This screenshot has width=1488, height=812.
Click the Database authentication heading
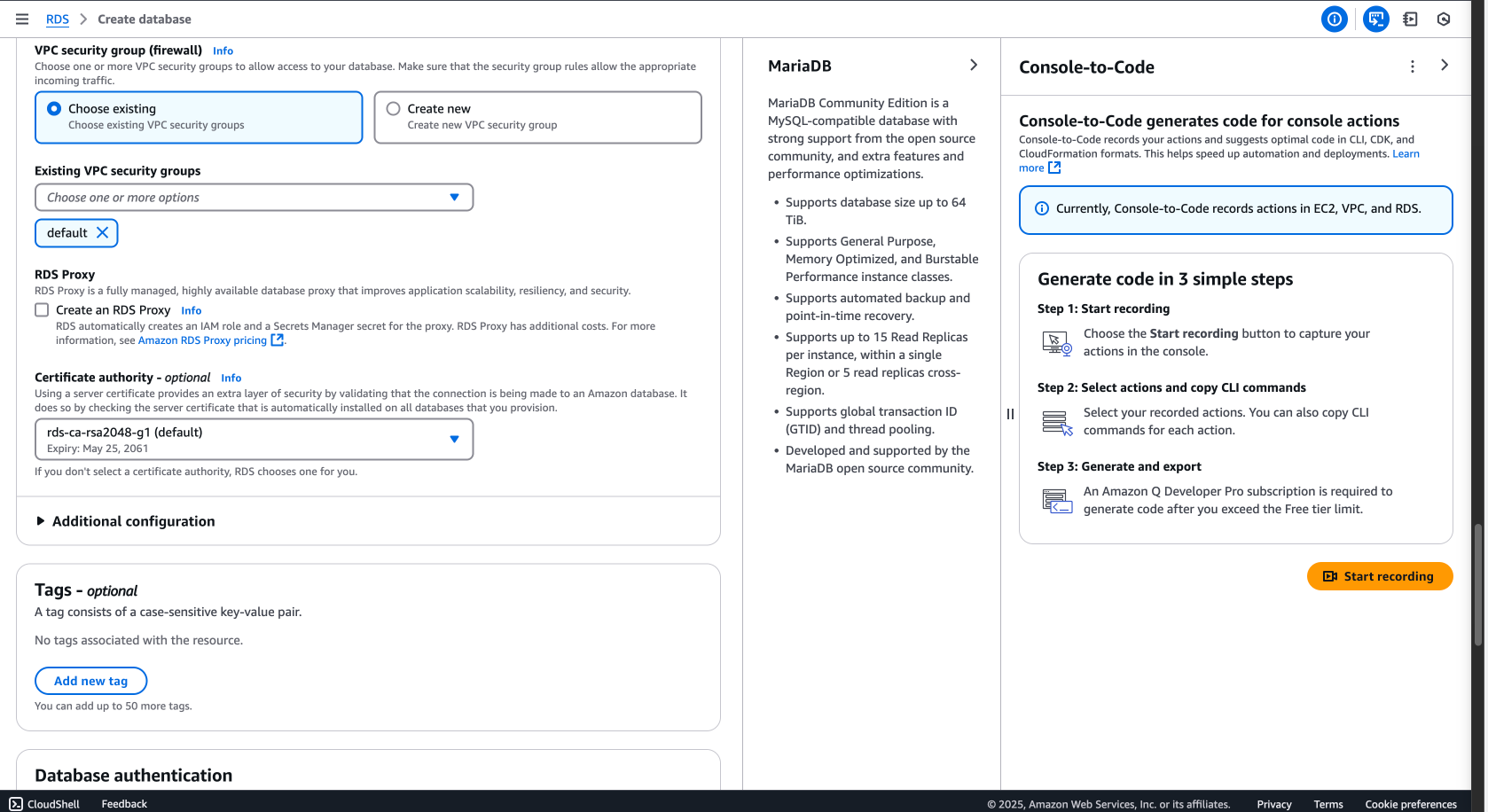click(x=134, y=776)
